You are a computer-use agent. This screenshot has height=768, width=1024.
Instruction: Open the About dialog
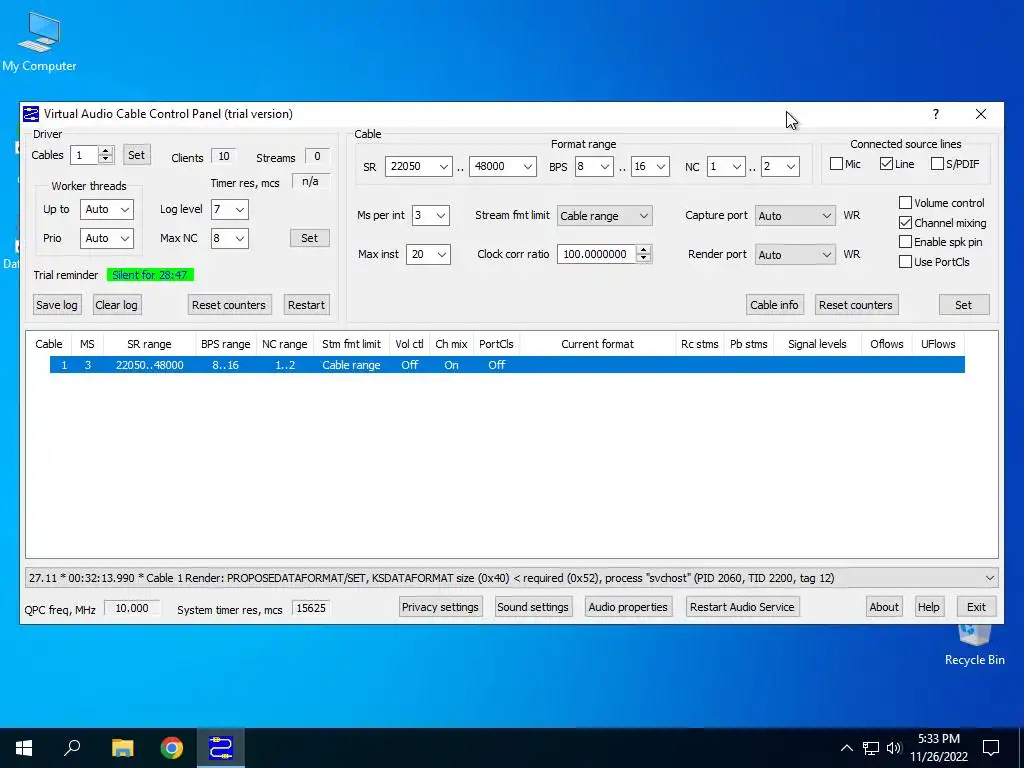coord(884,607)
